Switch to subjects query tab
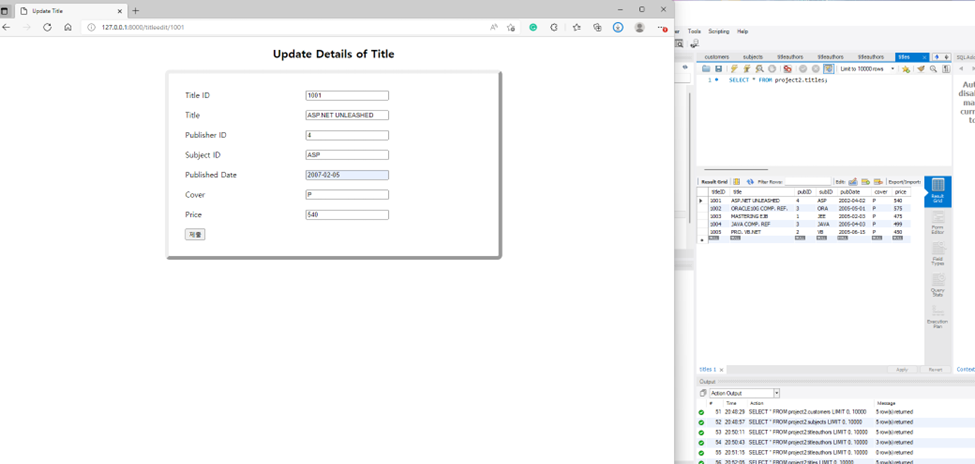975x464 pixels. pyautogui.click(x=753, y=57)
